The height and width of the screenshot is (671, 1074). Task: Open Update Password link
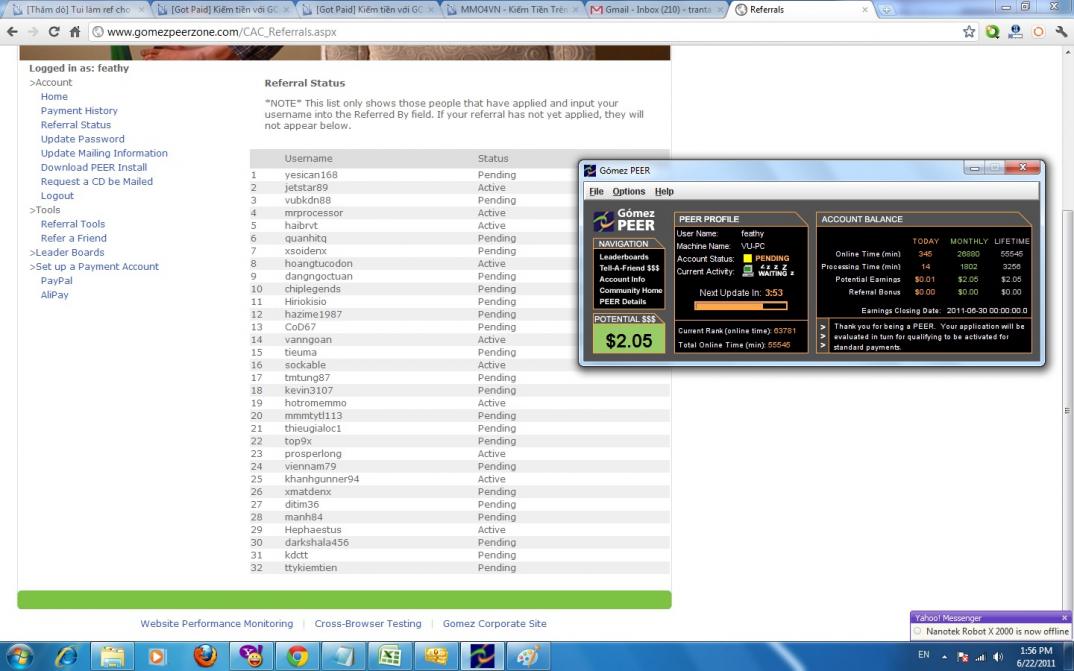click(82, 139)
